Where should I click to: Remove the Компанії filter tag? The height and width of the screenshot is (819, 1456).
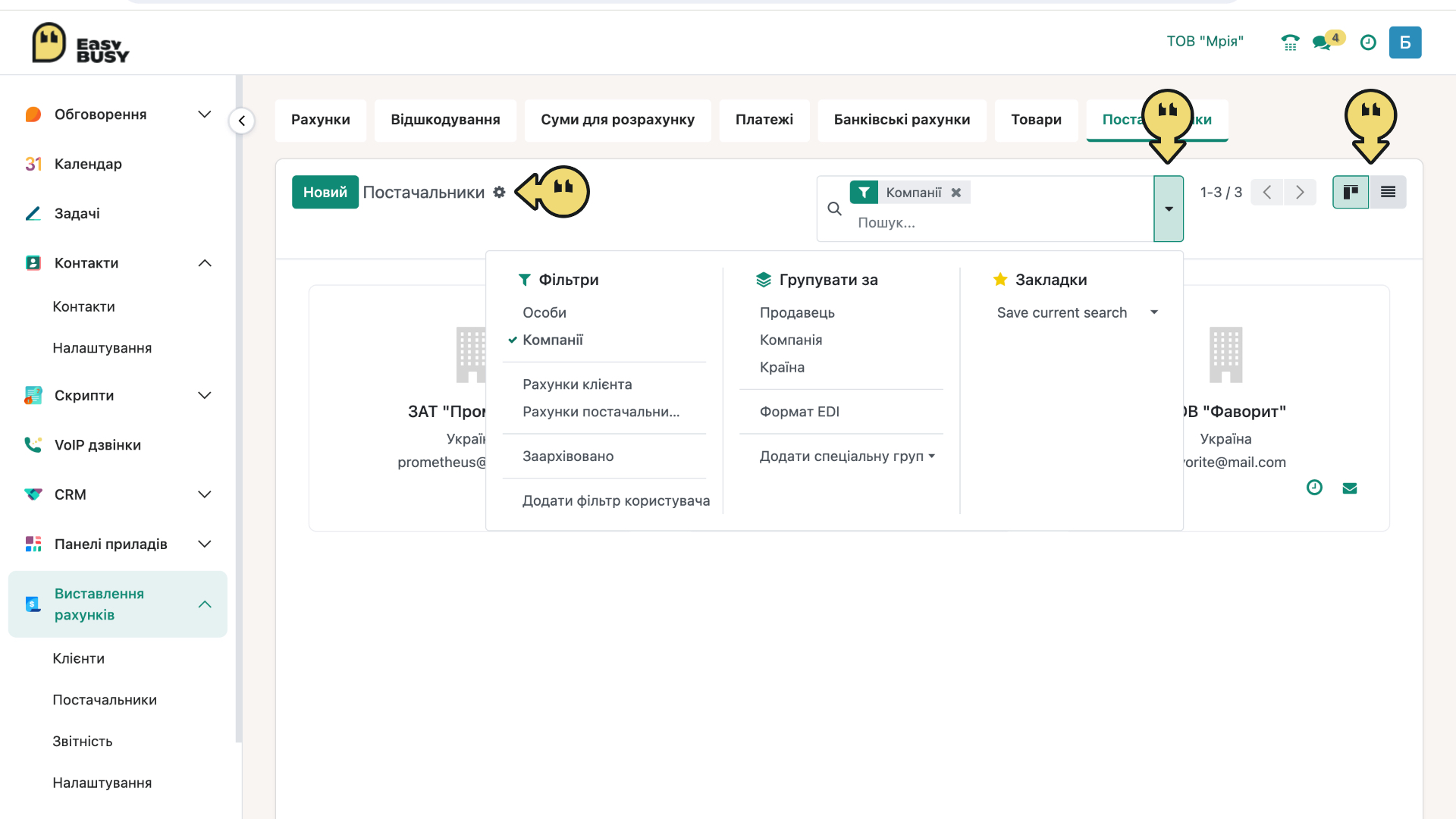956,193
